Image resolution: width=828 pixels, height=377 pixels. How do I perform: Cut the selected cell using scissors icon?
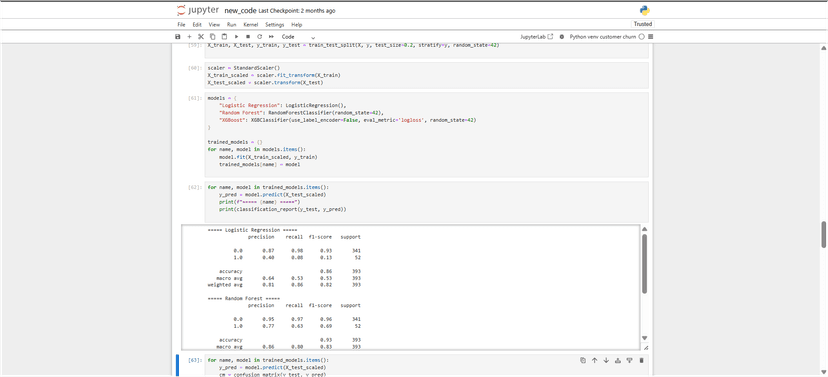tap(201, 37)
